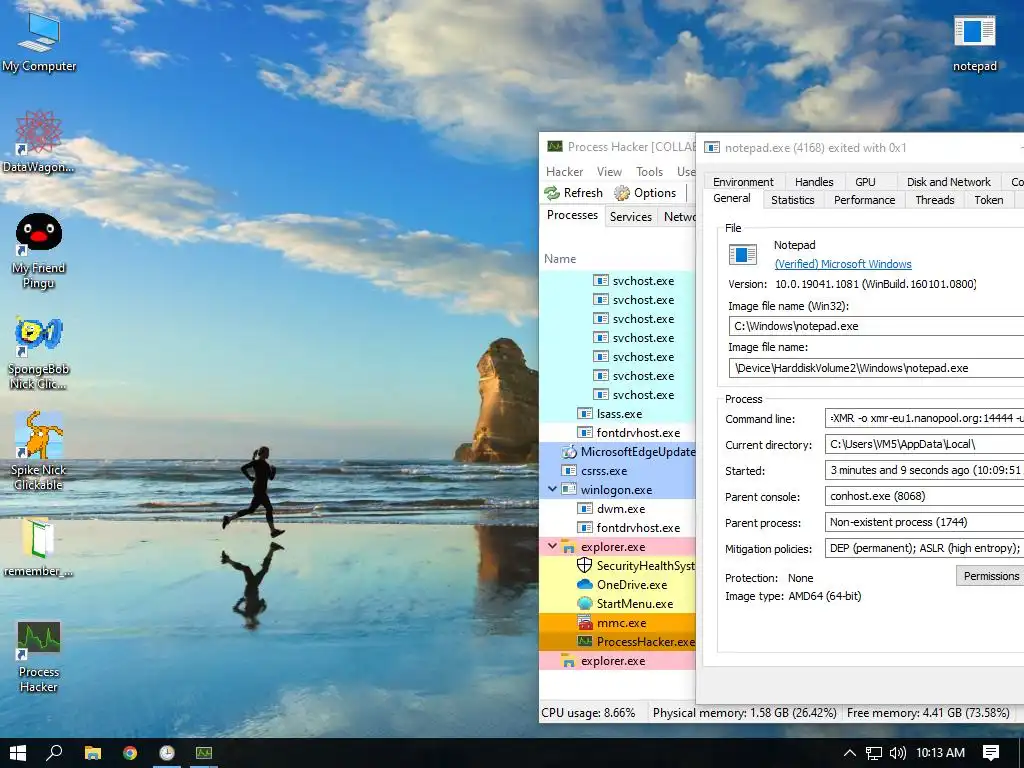Open the Tools menu
The image size is (1024, 768).
click(x=649, y=172)
